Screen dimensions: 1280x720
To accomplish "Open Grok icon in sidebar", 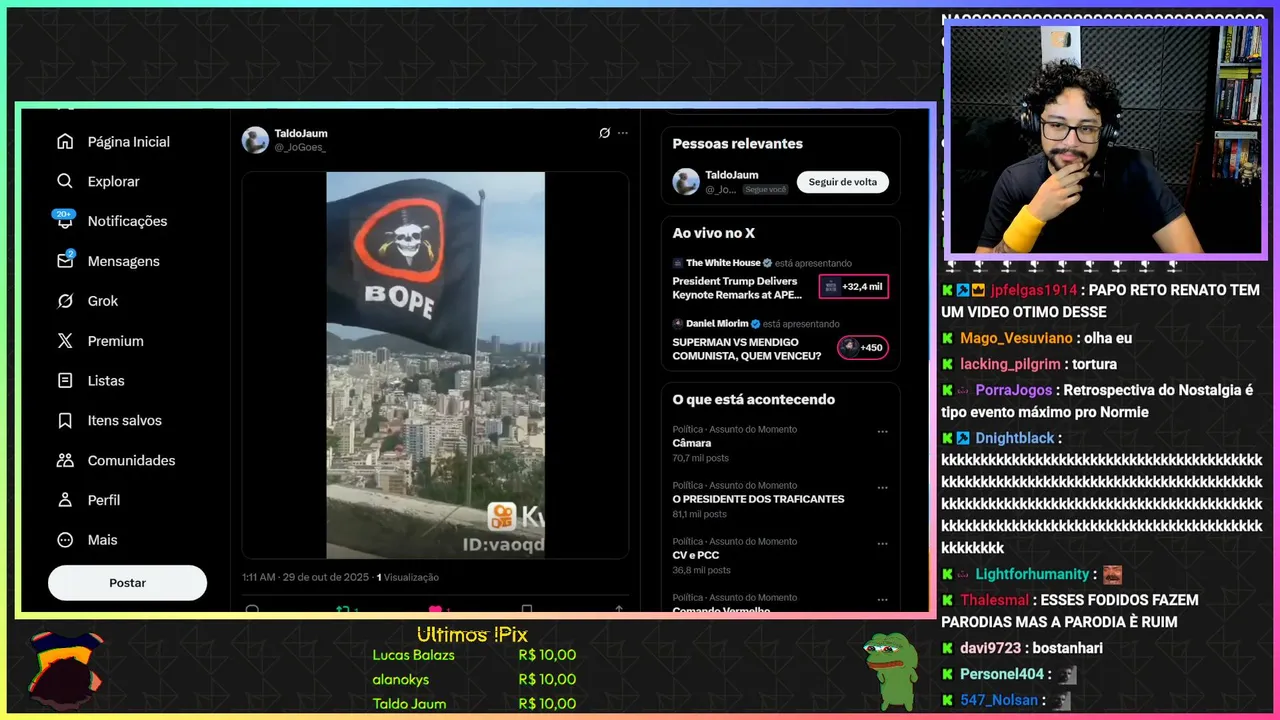I will 65,301.
